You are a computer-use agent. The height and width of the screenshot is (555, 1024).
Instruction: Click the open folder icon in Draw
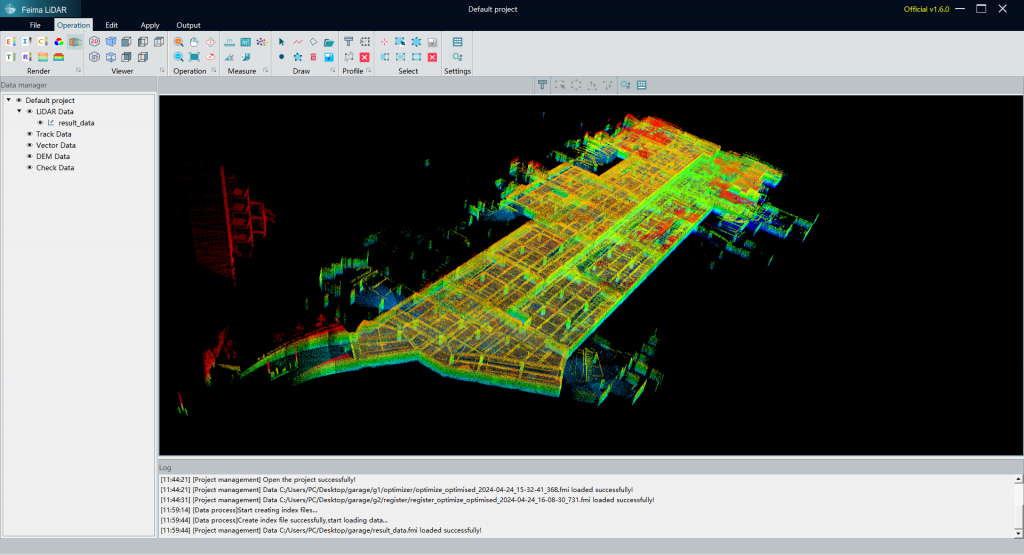tap(329, 42)
